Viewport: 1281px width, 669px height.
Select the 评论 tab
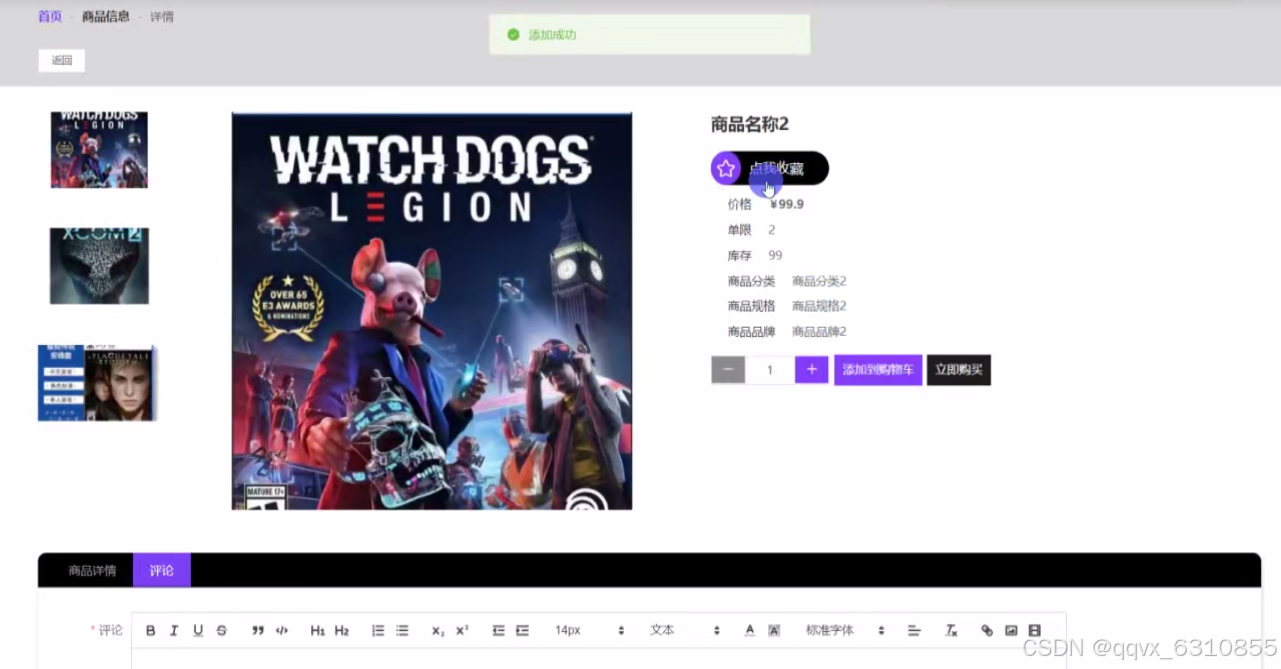point(162,570)
